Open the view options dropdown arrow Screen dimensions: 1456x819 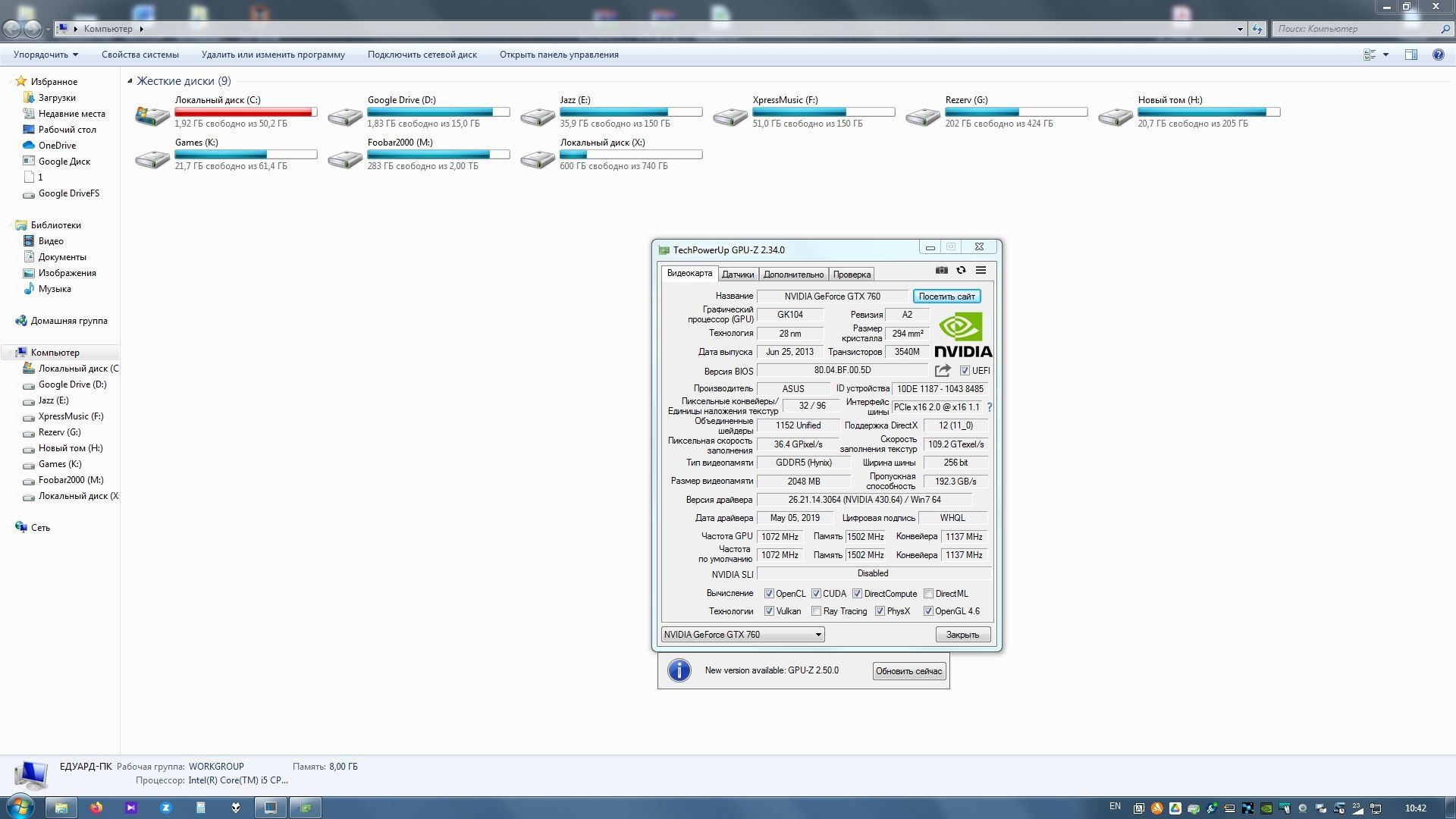pyautogui.click(x=1385, y=55)
